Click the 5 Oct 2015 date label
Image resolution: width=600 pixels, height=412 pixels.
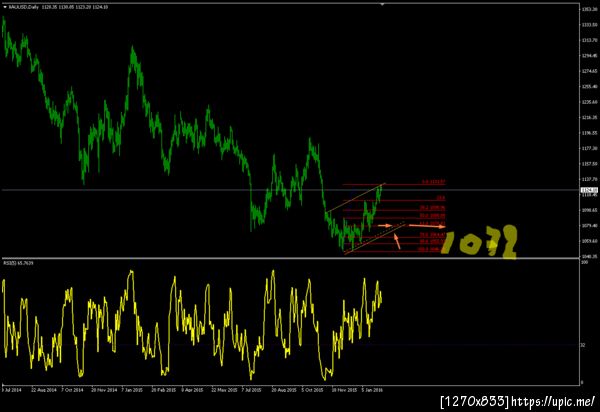[312, 390]
